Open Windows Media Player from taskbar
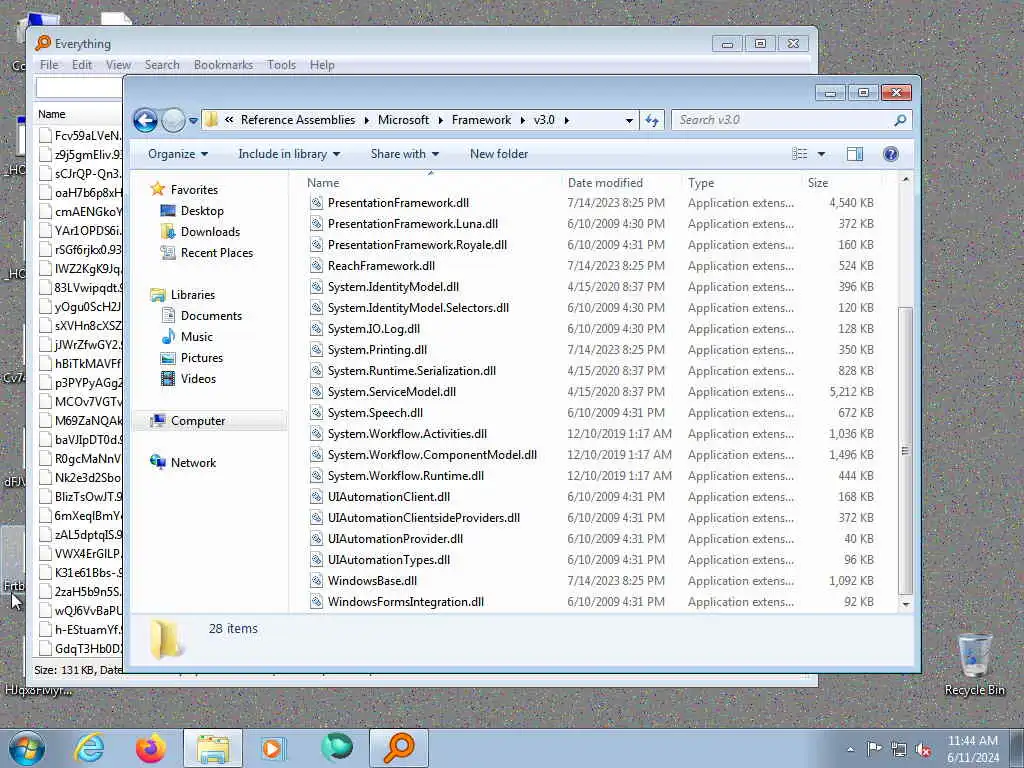 tap(273, 748)
